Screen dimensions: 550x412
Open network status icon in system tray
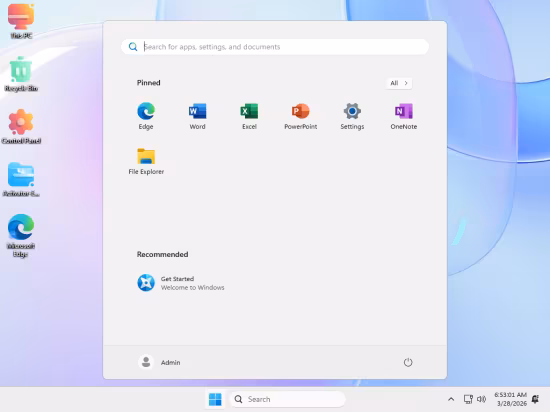(468, 399)
